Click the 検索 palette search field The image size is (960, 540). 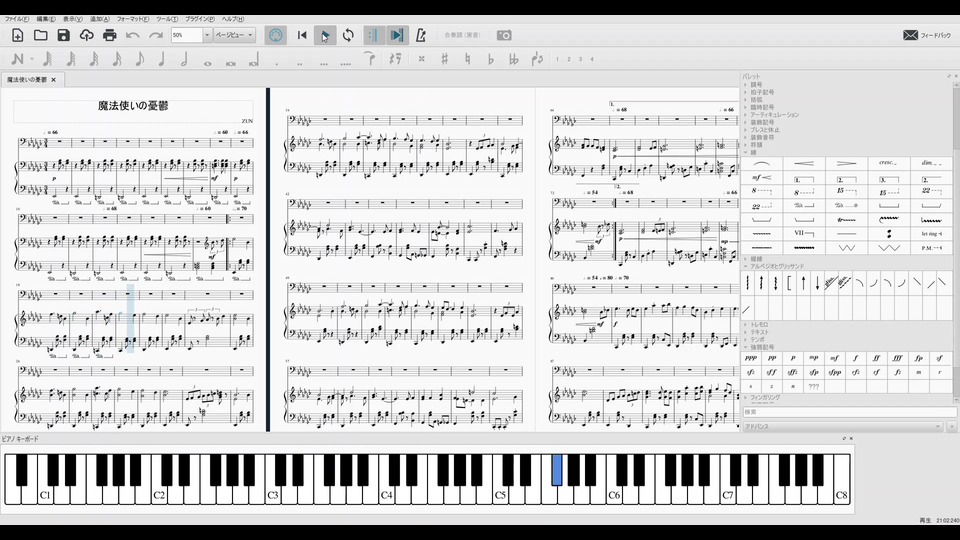click(x=849, y=413)
